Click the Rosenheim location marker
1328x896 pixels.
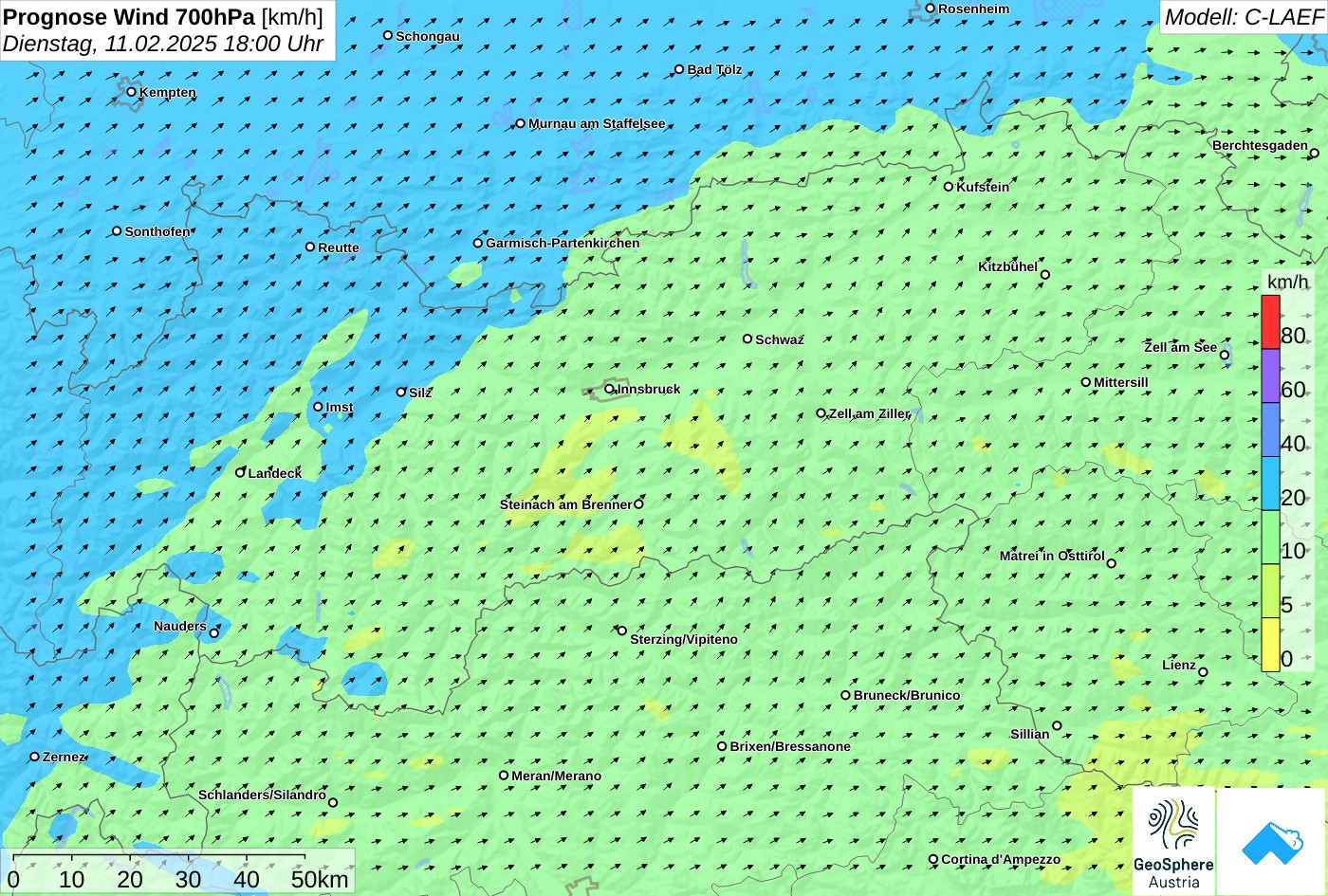[931, 9]
